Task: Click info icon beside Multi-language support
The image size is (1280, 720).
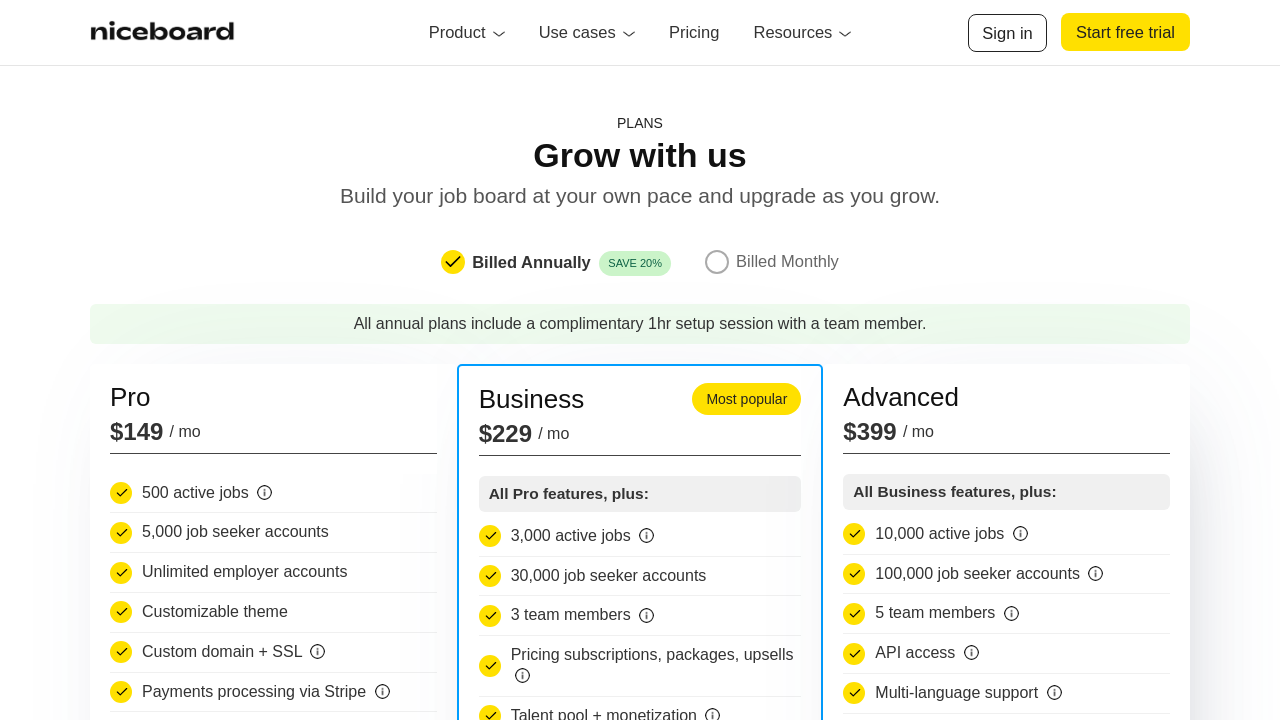Action: [x=1054, y=693]
